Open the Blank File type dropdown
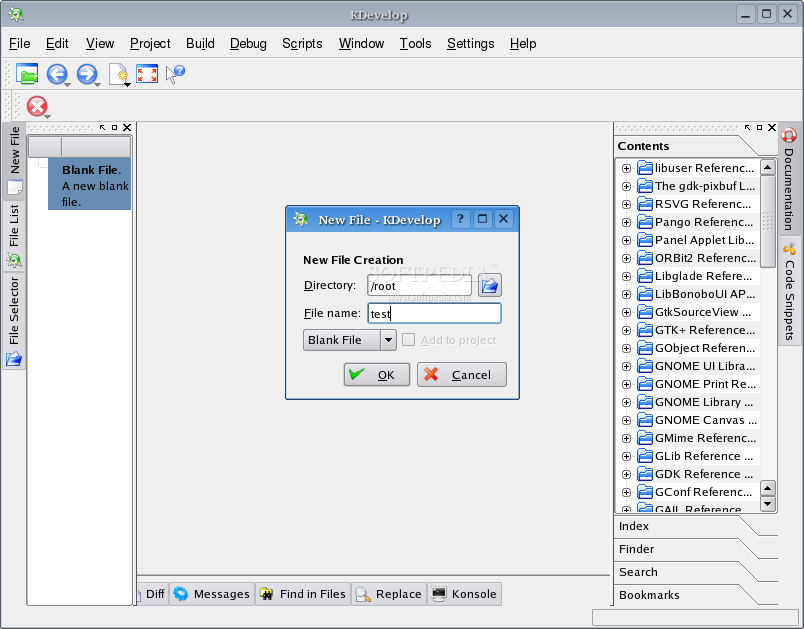The height and width of the screenshot is (629, 804). pyautogui.click(x=388, y=340)
